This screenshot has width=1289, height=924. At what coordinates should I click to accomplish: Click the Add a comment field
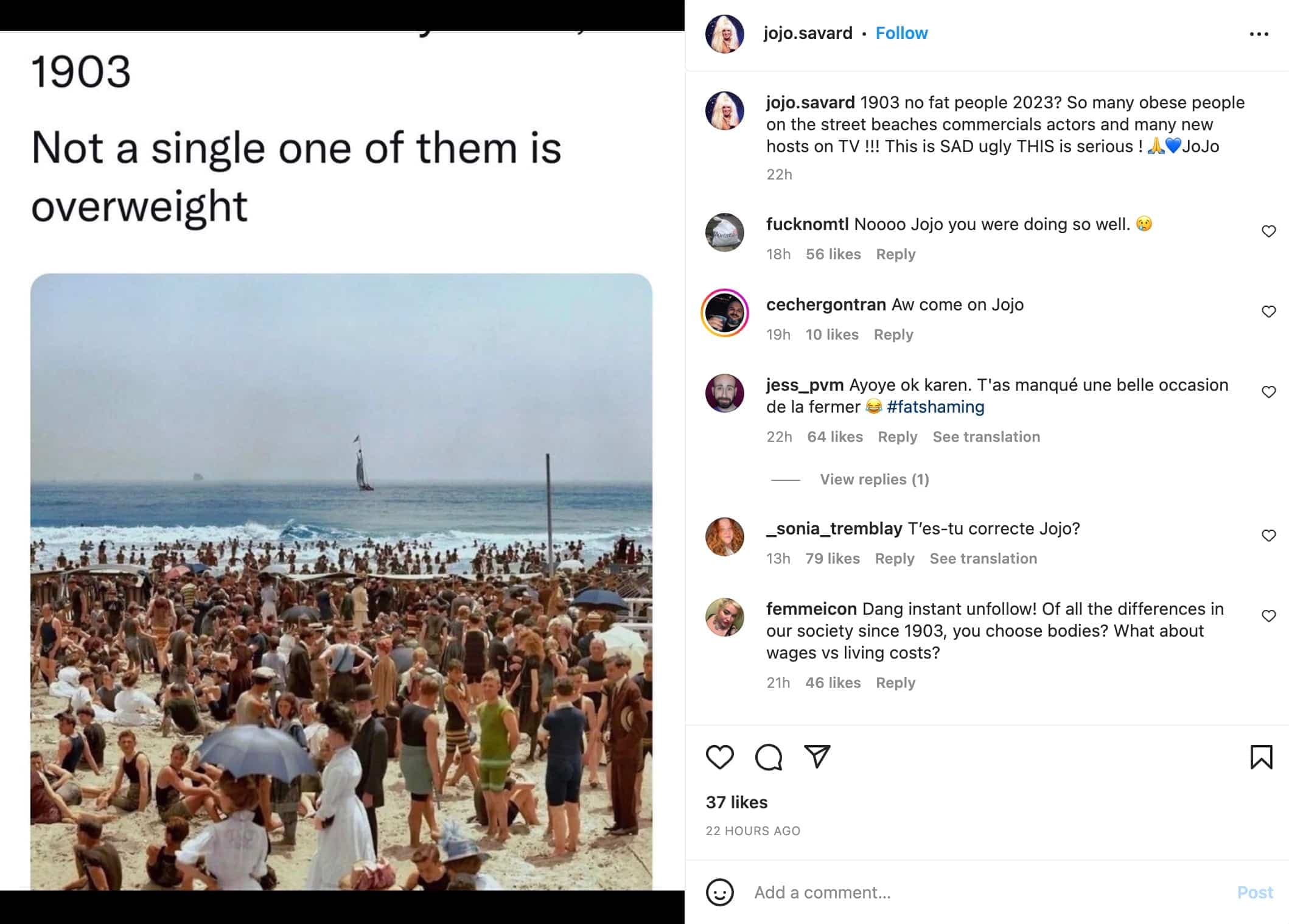pyautogui.click(x=974, y=892)
